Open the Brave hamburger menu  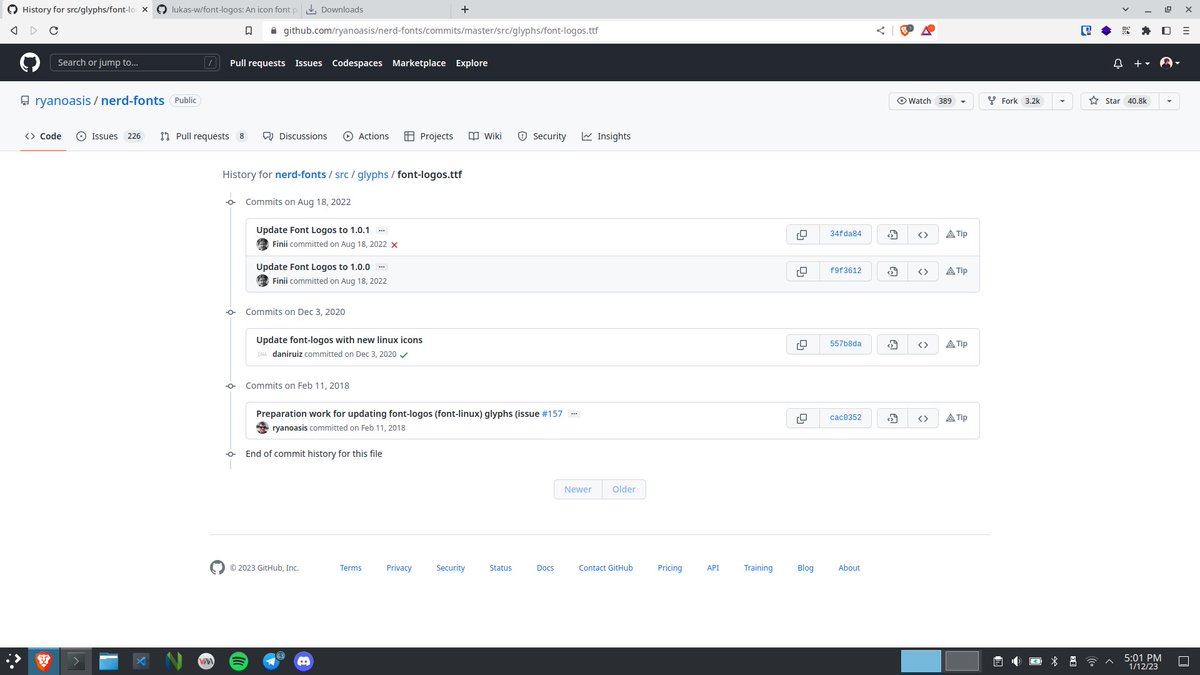click(x=1185, y=30)
